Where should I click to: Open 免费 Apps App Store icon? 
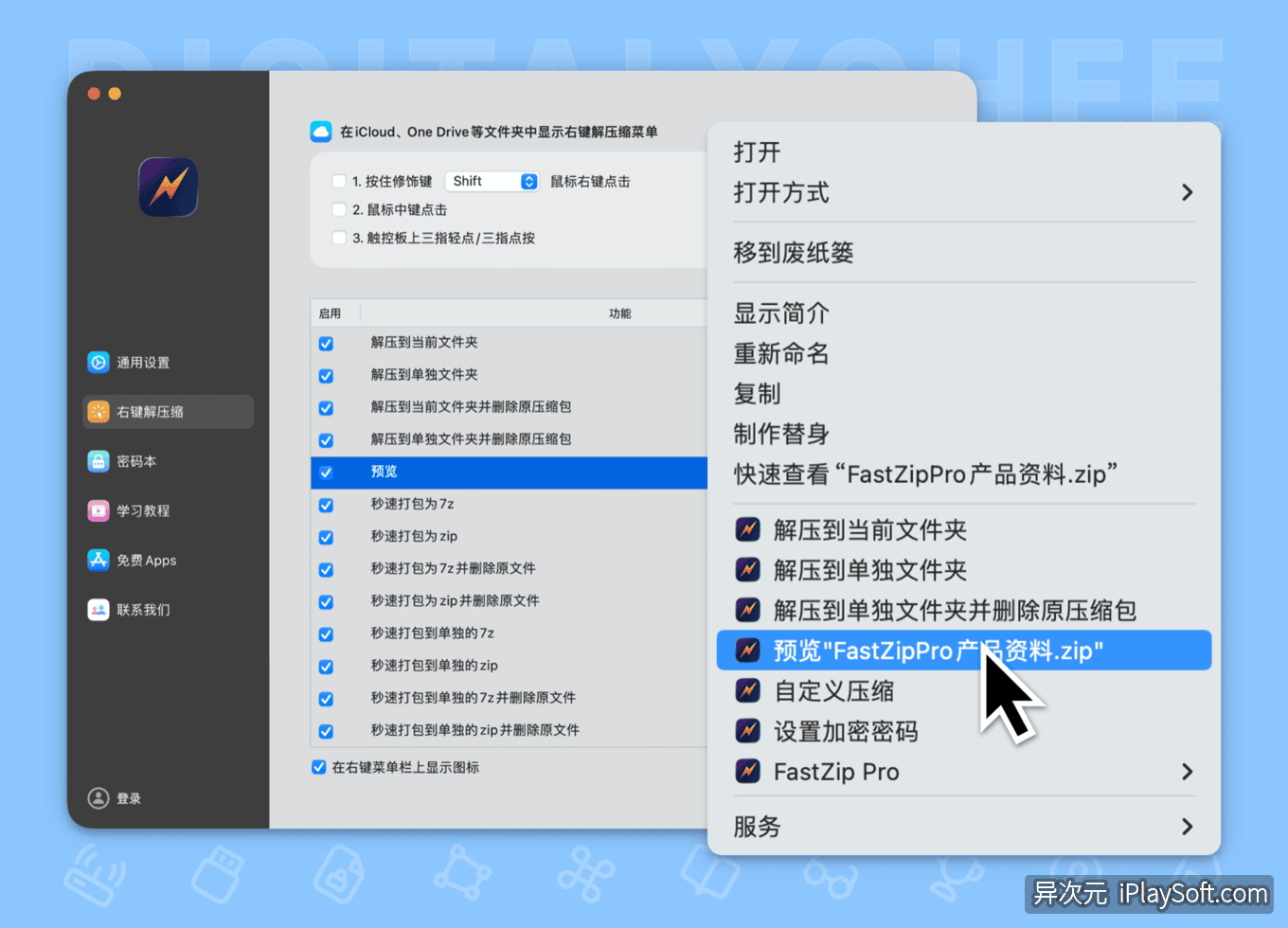tap(98, 560)
